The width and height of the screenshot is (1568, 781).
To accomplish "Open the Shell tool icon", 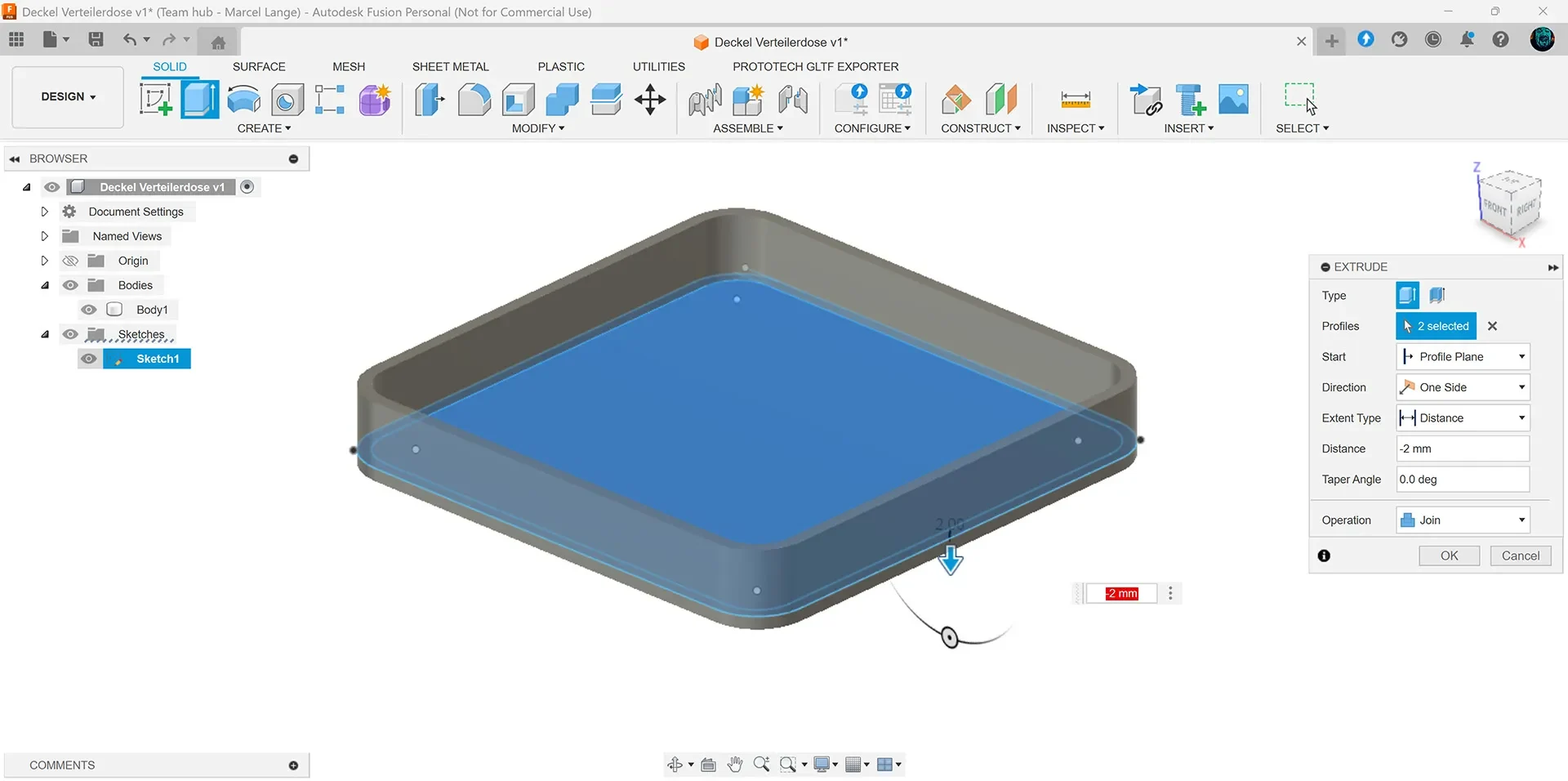I will point(518,100).
